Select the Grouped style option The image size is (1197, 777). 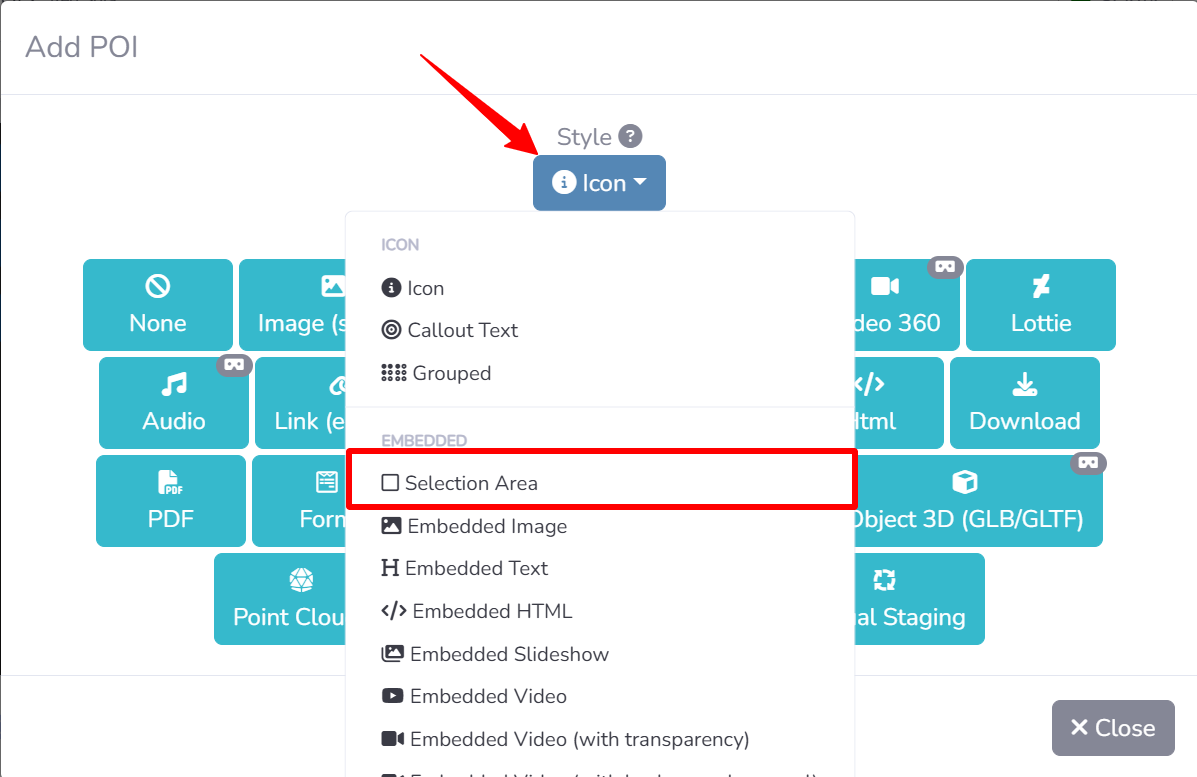pyautogui.click(x=451, y=373)
